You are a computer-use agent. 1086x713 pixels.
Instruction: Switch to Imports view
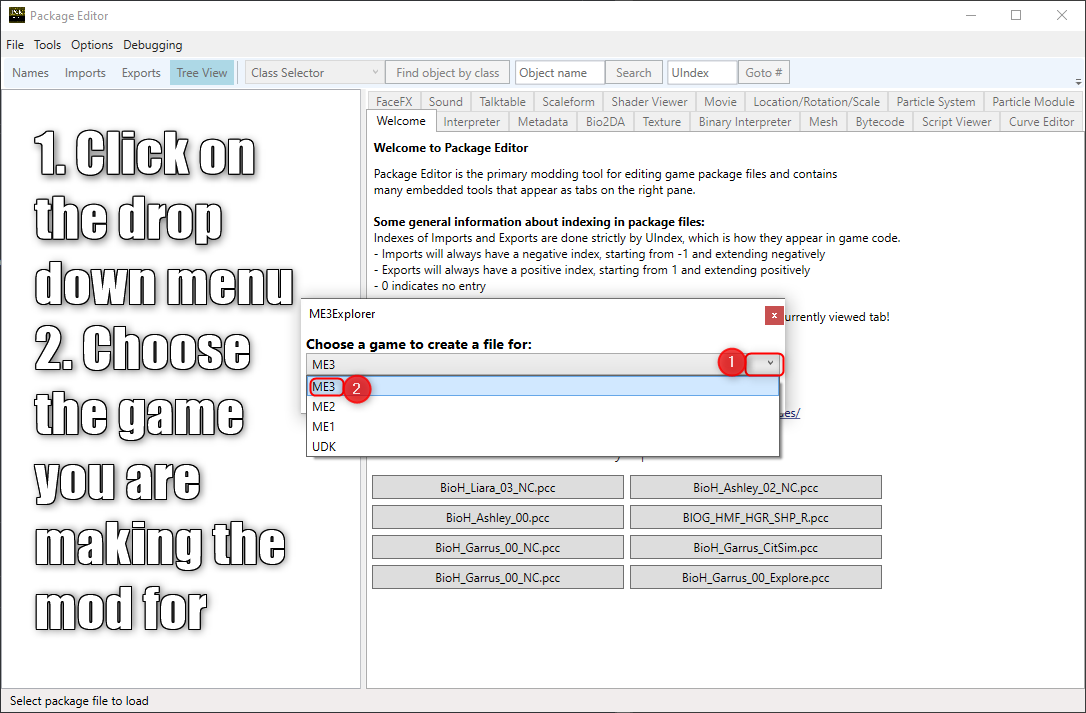coord(85,73)
